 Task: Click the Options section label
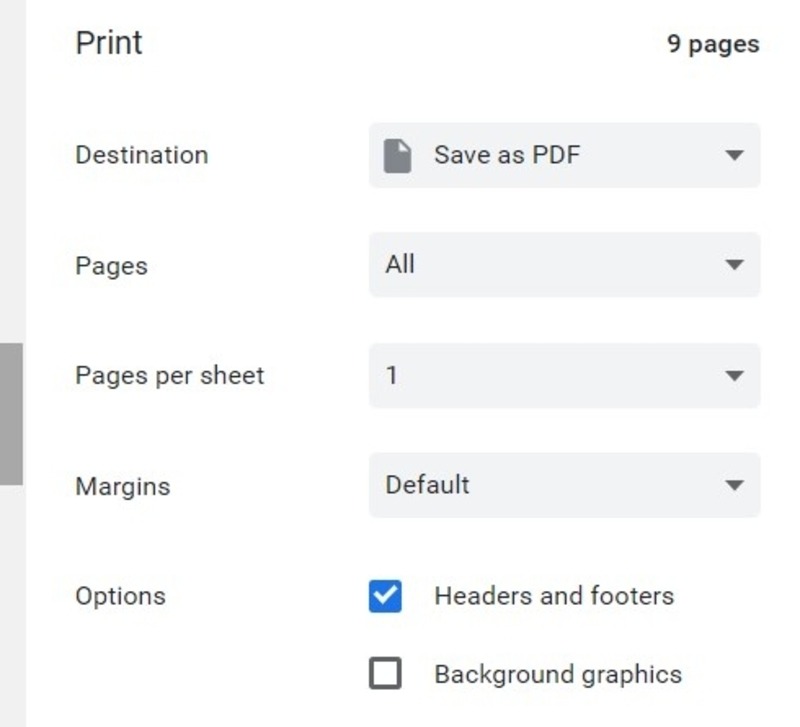(120, 596)
